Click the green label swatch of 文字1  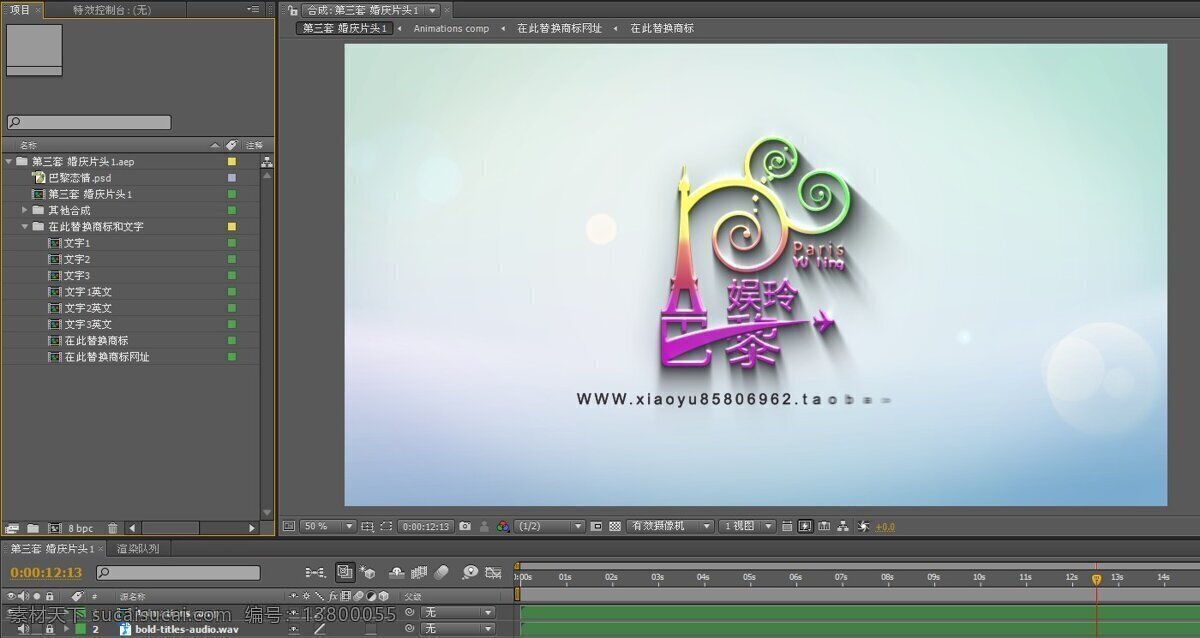pyautogui.click(x=232, y=243)
